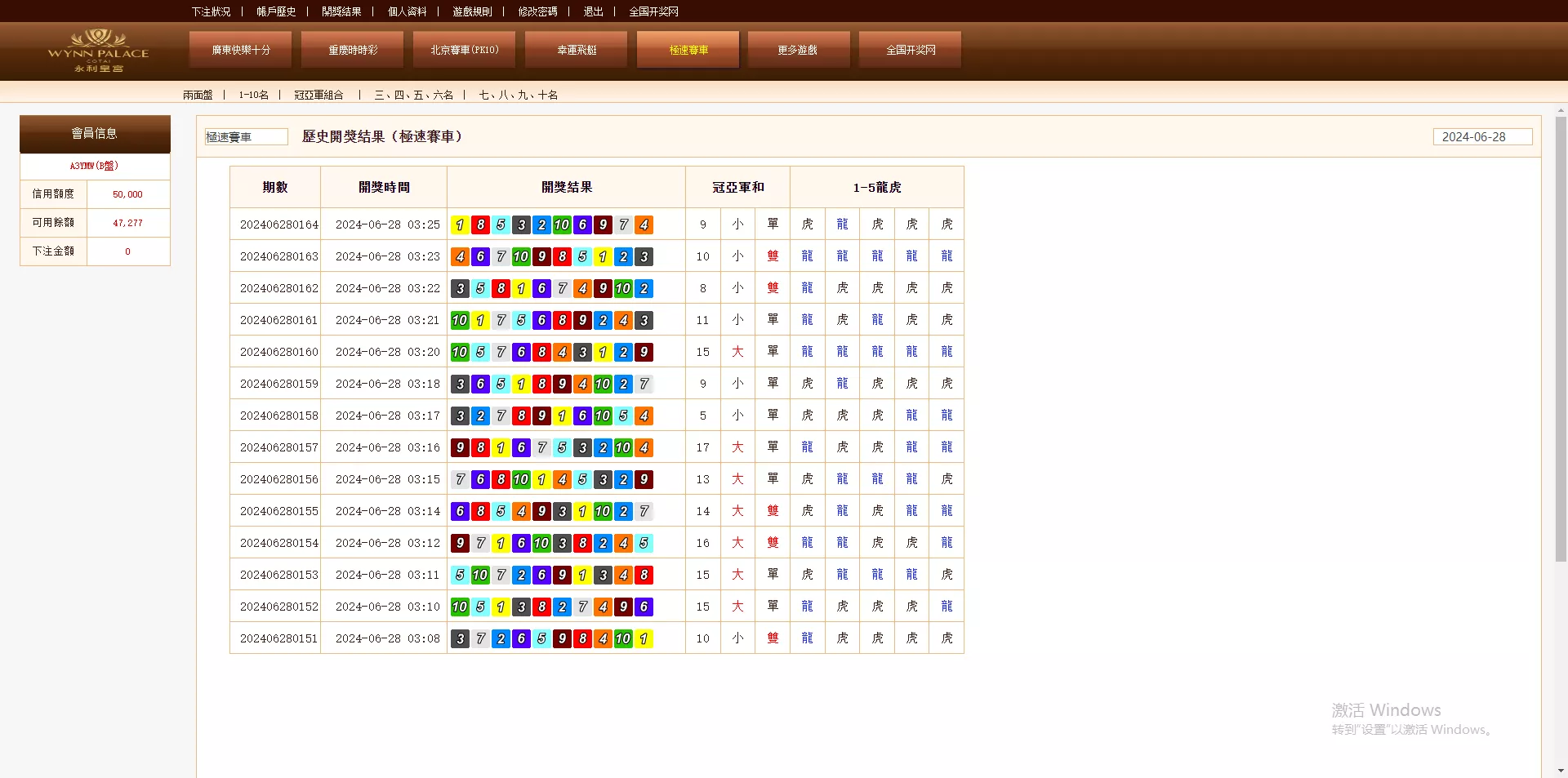Select the 雙 result for draw 202406280162
This screenshot has height=778, width=1568.
(x=773, y=287)
